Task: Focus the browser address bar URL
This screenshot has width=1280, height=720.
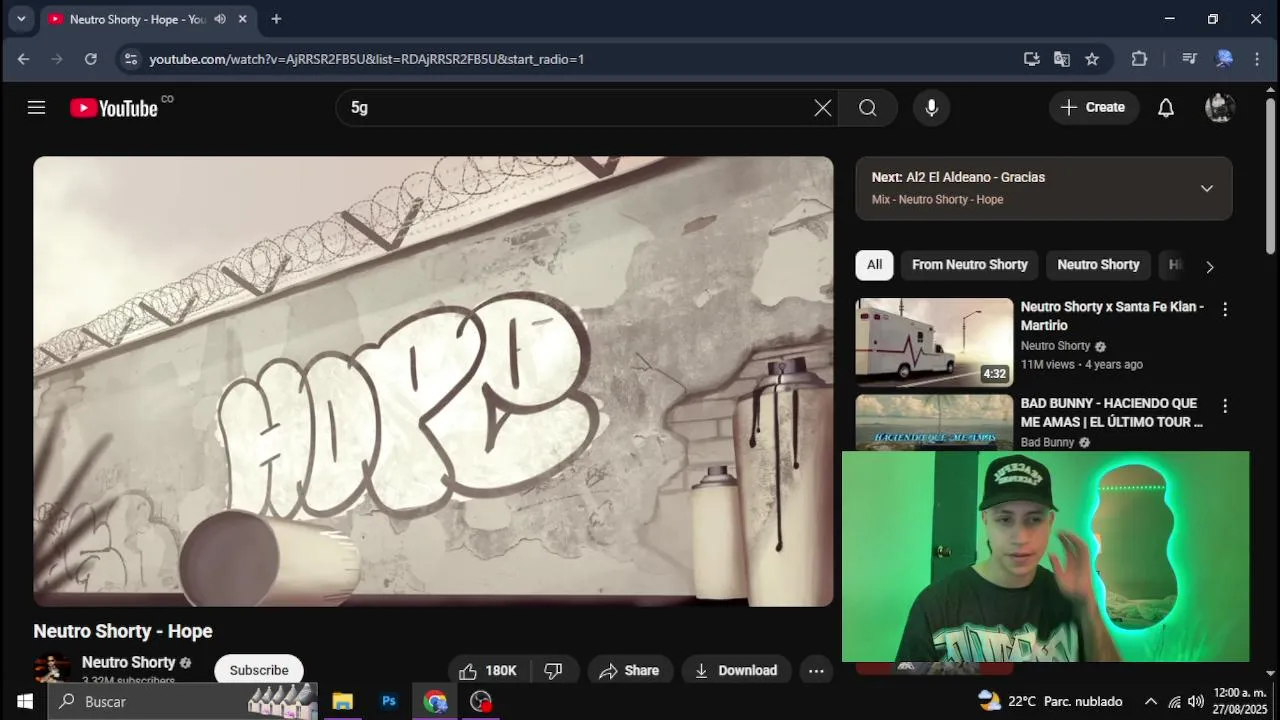Action: point(366,59)
